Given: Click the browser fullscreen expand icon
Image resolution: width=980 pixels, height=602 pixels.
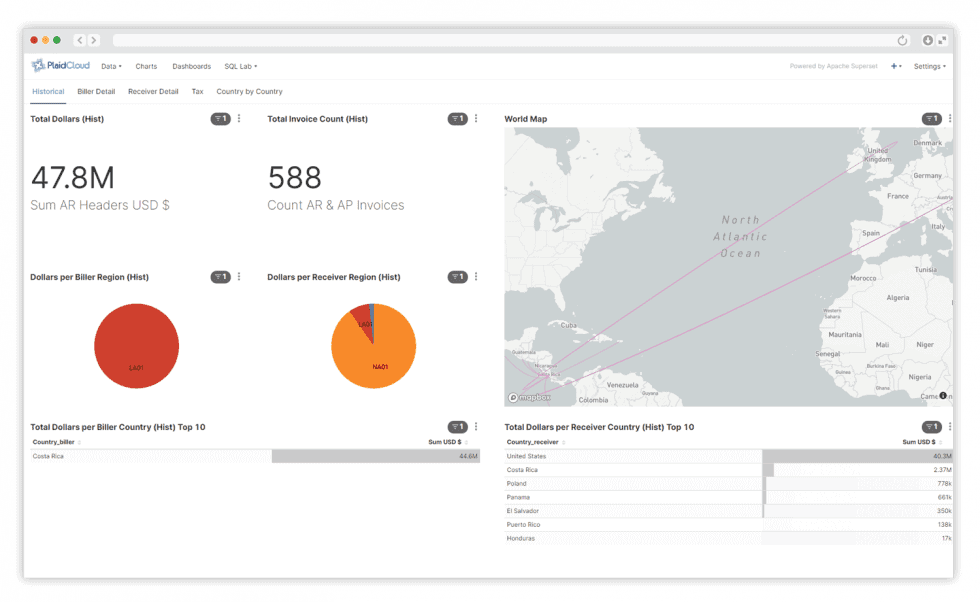Looking at the screenshot, I should pyautogui.click(x=942, y=40).
